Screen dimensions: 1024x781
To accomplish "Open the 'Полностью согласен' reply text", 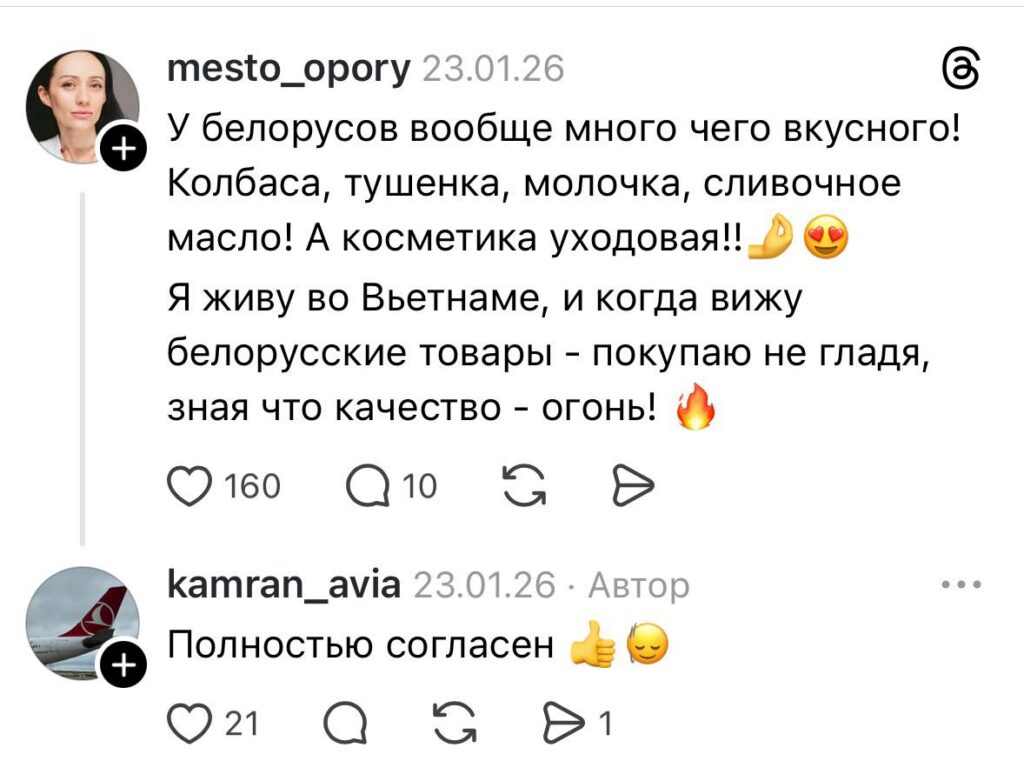I will [360, 647].
